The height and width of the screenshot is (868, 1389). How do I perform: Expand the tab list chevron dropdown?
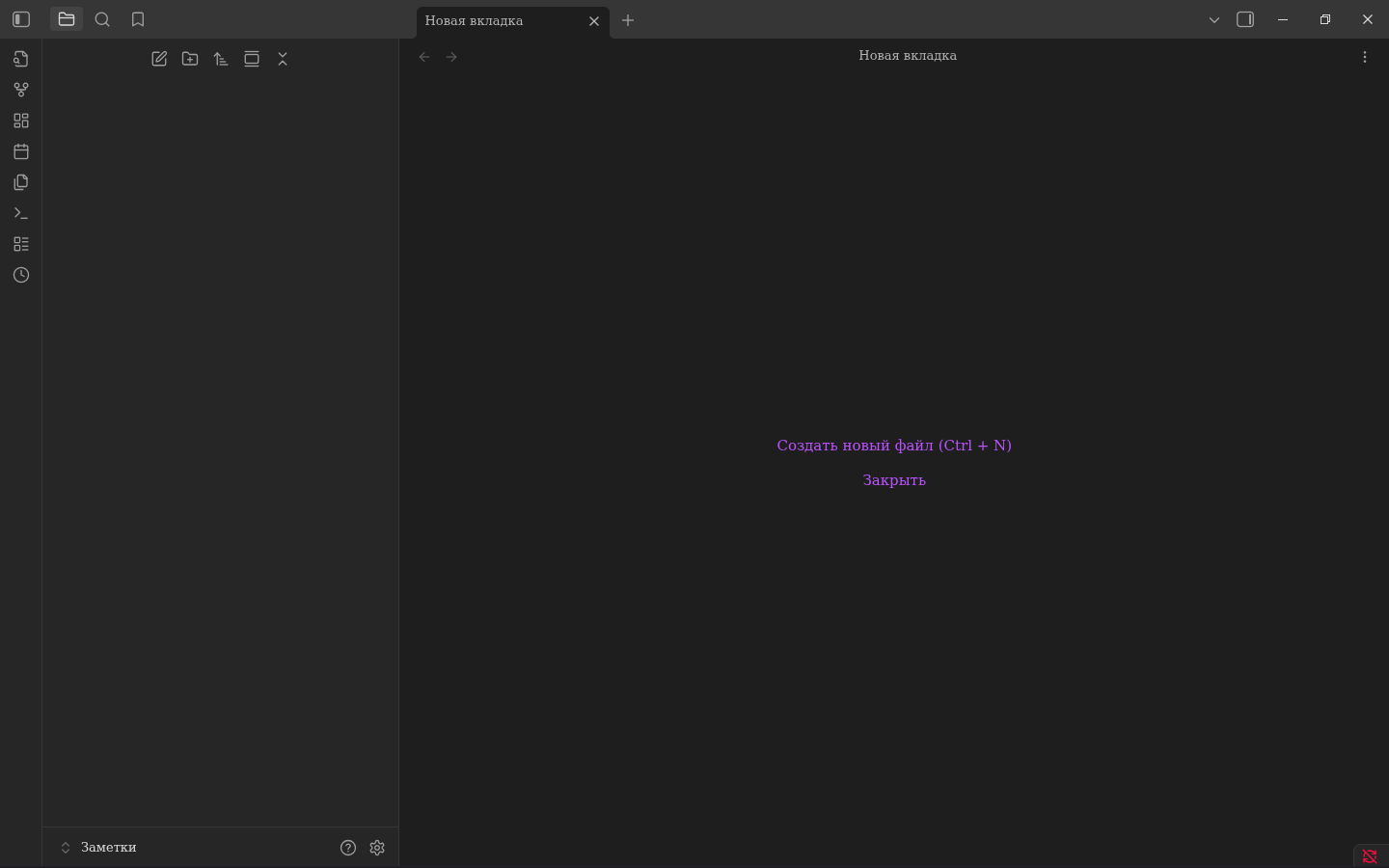1214,19
